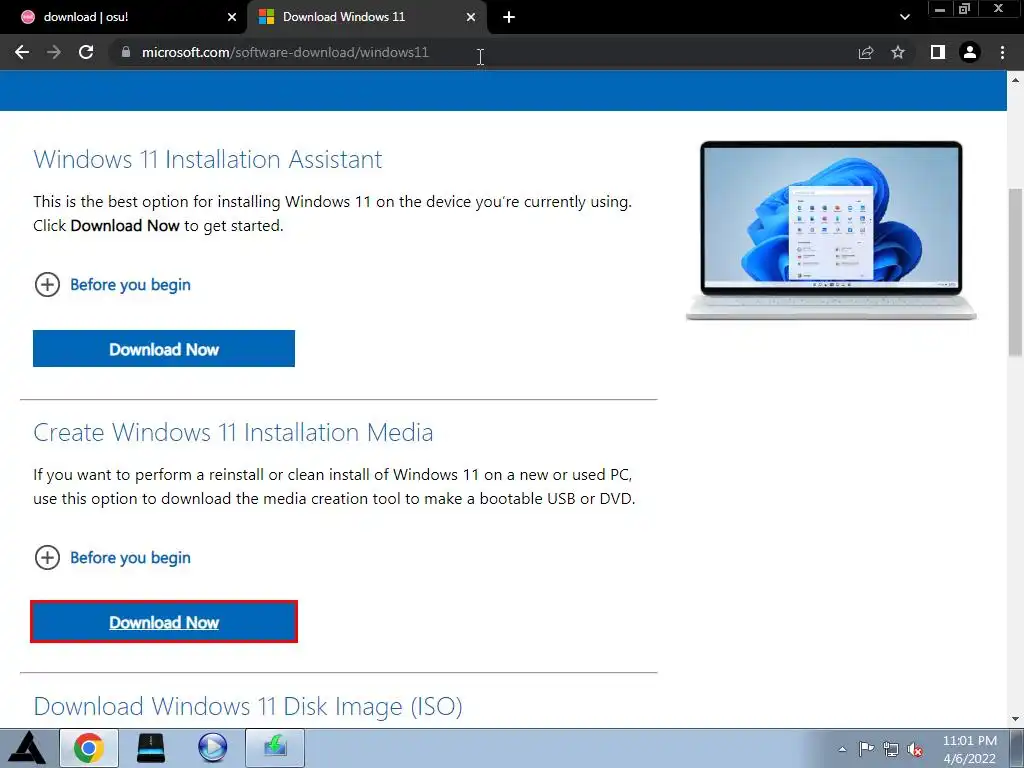
Task: Share this page via share icon
Action: [866, 52]
